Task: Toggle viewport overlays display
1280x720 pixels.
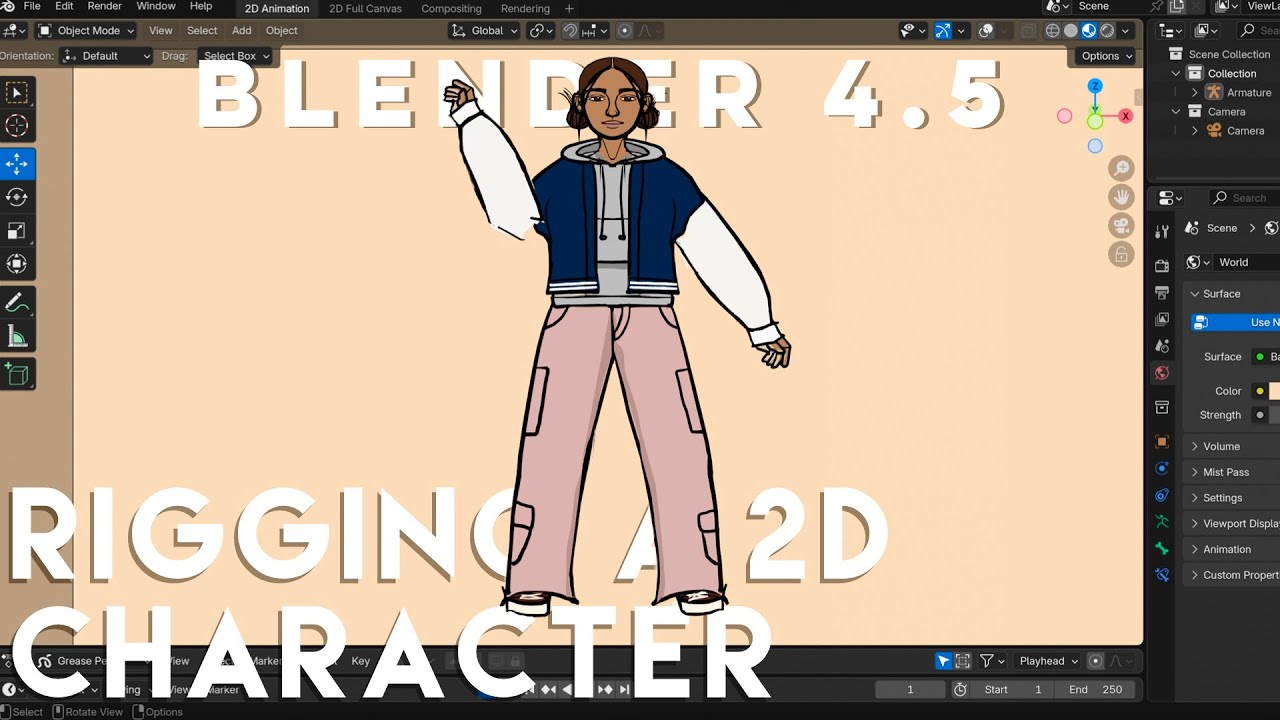Action: click(x=986, y=31)
